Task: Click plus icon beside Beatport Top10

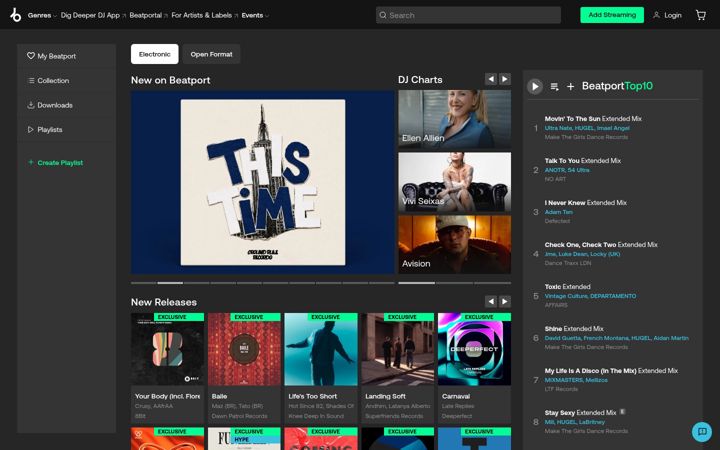Action: pyautogui.click(x=570, y=86)
